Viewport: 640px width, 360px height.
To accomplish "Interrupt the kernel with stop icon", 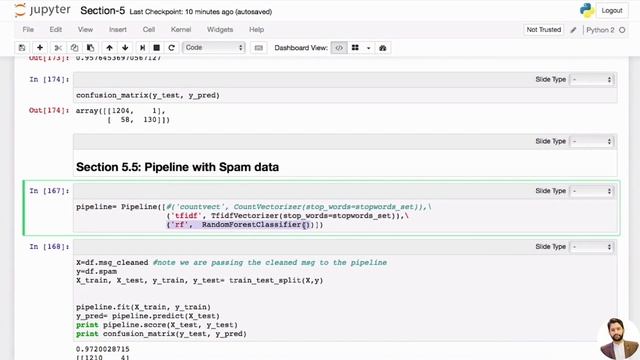I will pyautogui.click(x=157, y=48).
